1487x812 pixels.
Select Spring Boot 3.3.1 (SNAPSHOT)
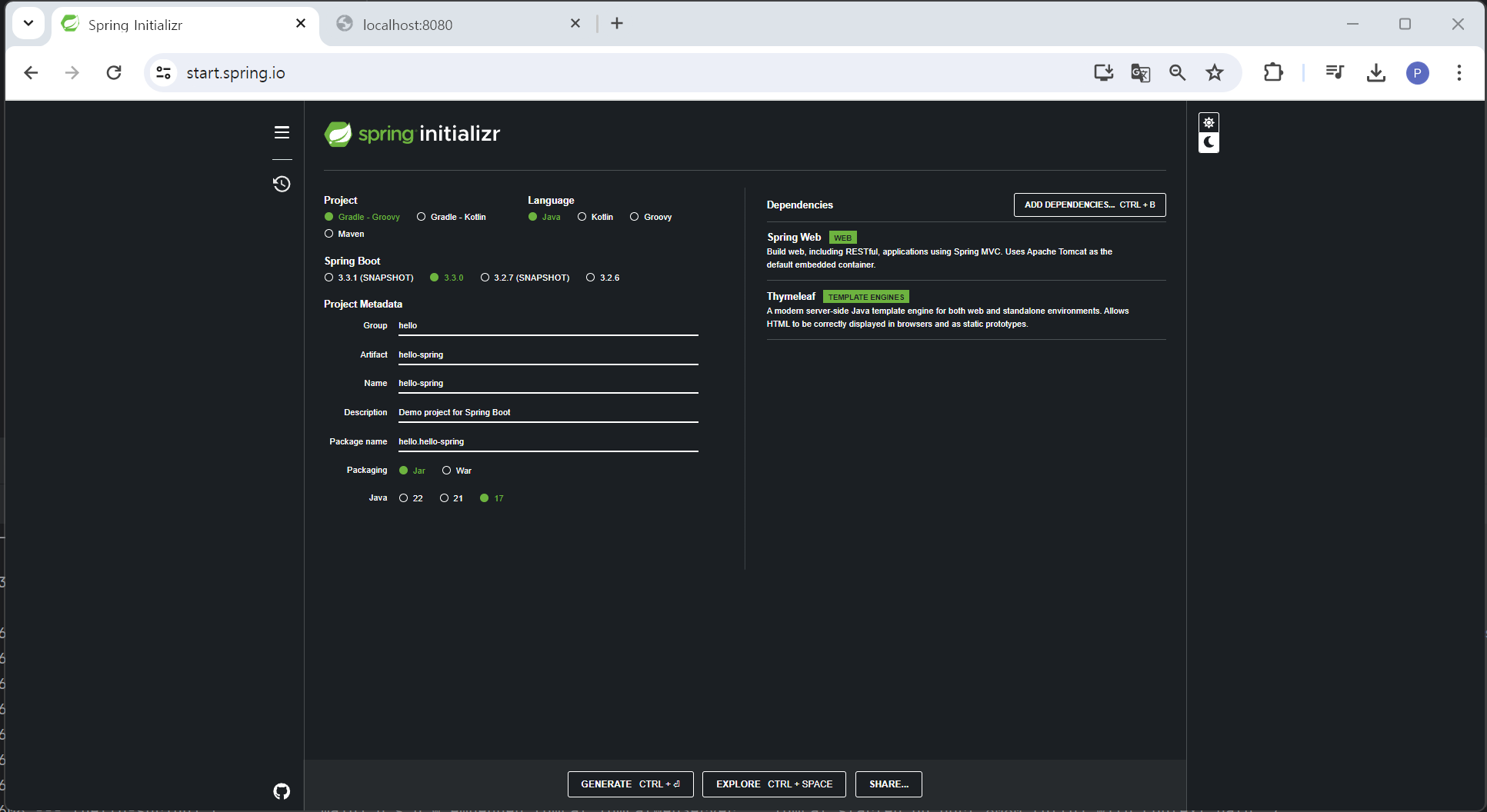(369, 278)
